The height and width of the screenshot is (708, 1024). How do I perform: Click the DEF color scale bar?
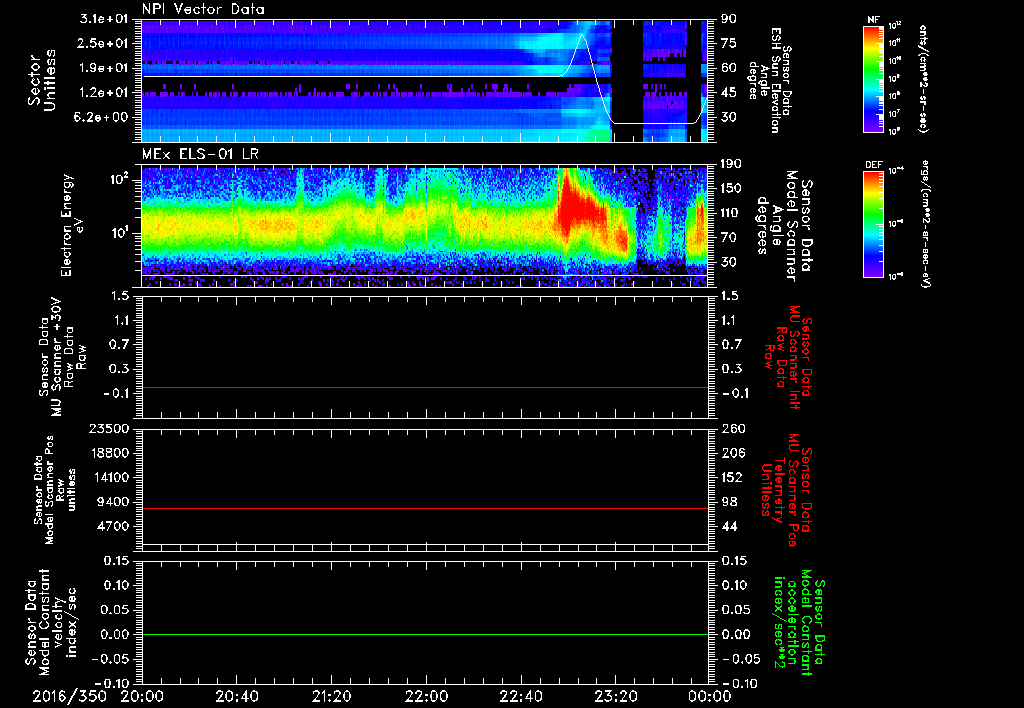[x=873, y=224]
